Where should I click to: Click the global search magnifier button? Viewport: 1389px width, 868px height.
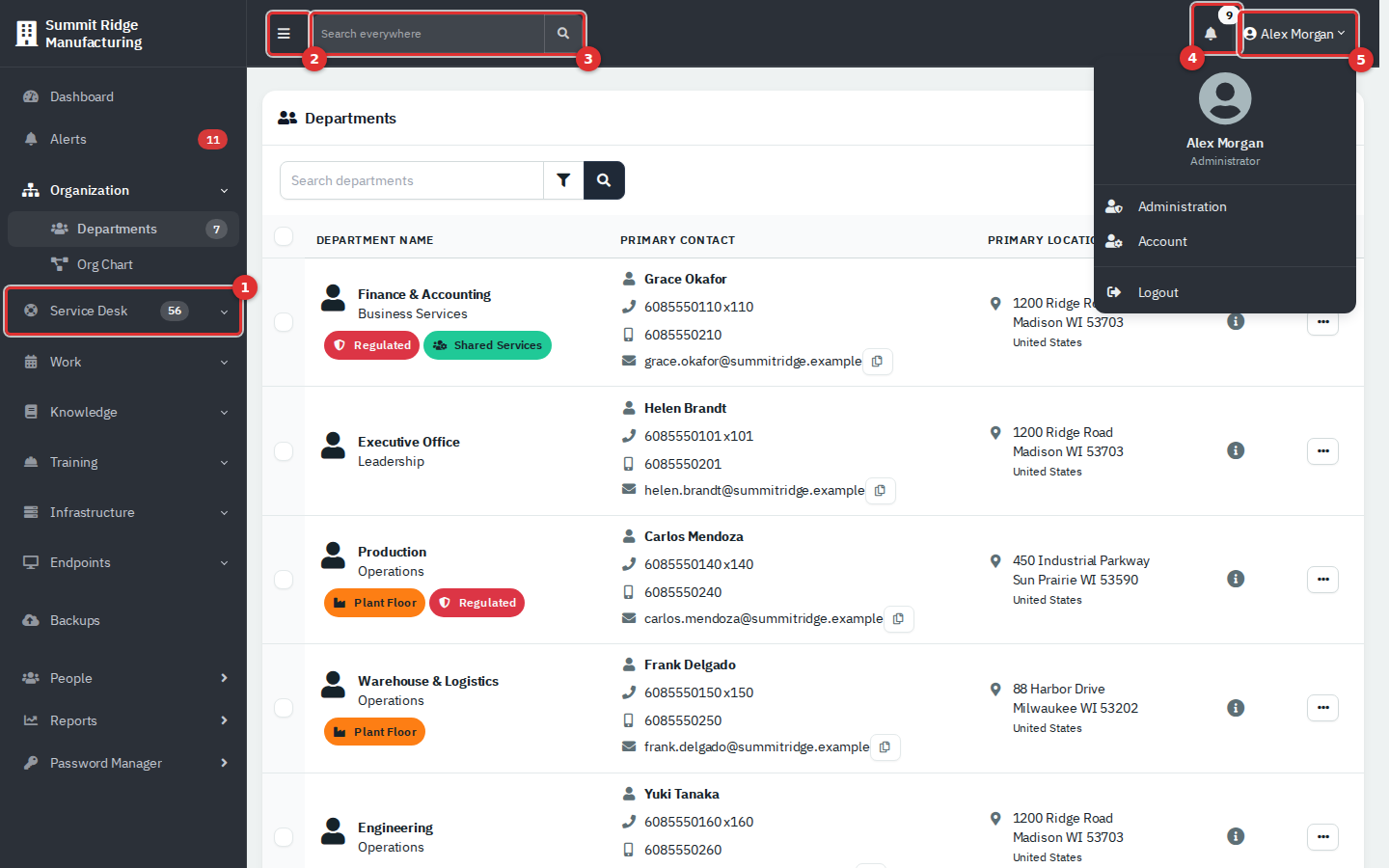[563, 34]
